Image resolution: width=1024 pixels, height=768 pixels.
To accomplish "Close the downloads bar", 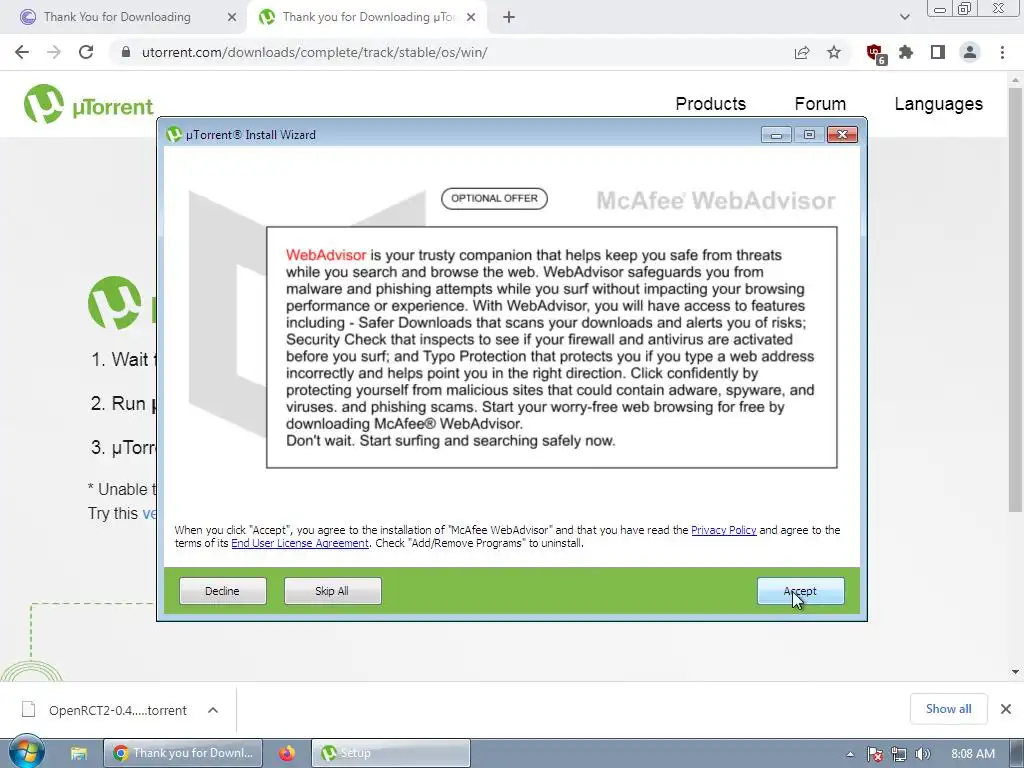I will [1006, 709].
